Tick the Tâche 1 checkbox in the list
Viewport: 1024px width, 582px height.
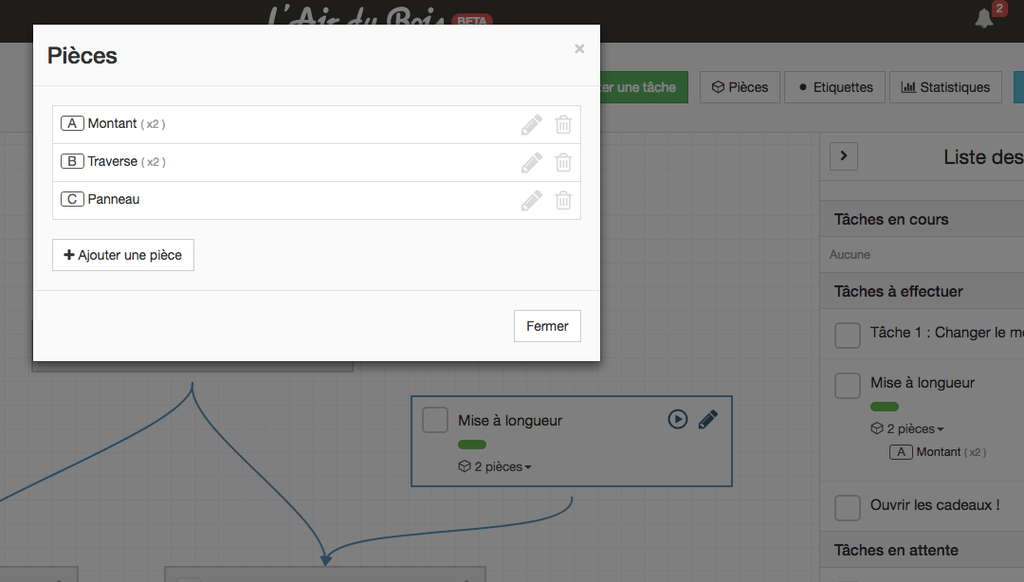tap(847, 335)
